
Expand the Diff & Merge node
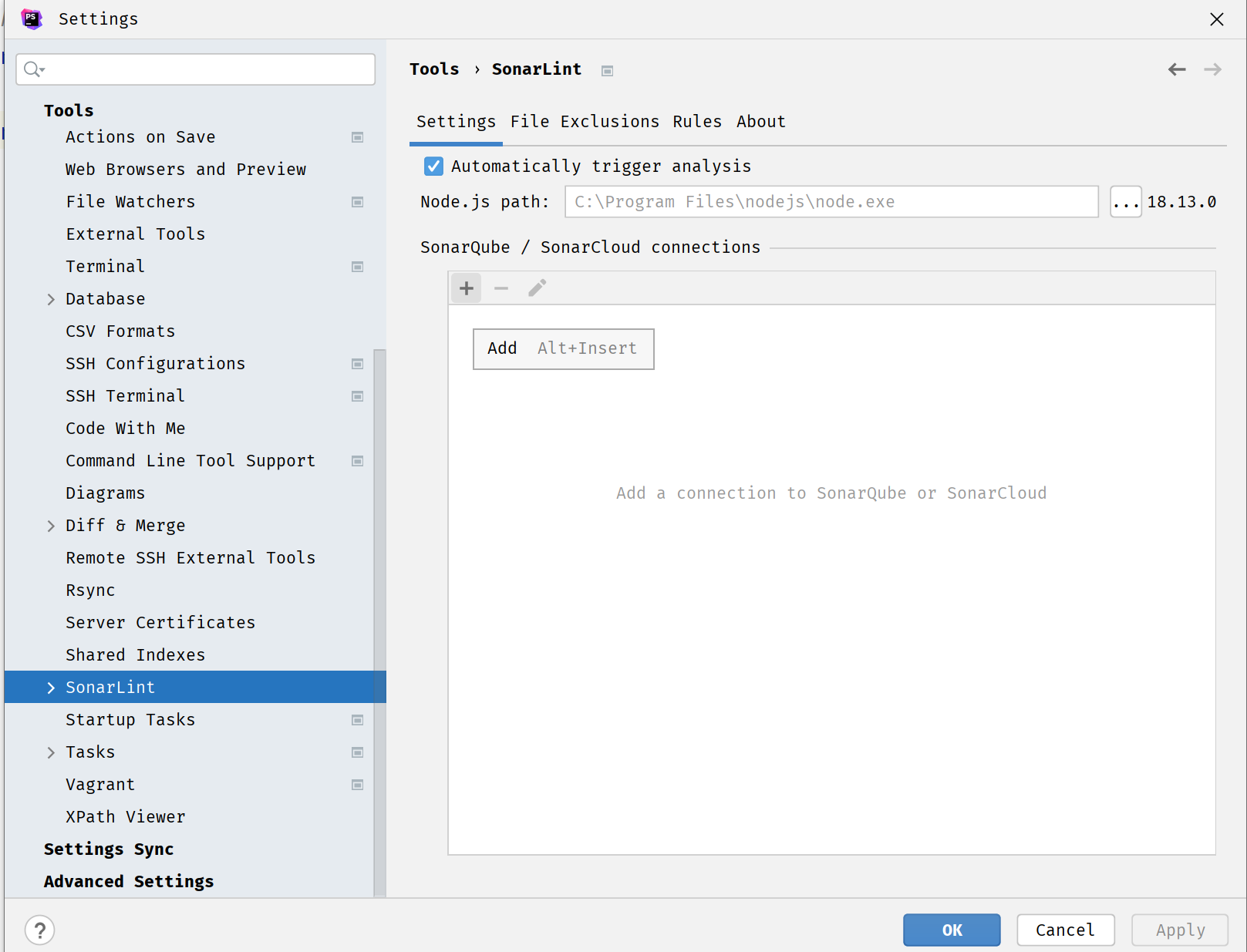(x=51, y=526)
